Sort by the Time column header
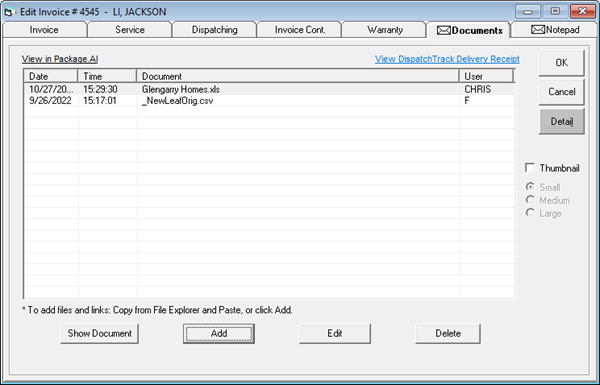 point(107,76)
